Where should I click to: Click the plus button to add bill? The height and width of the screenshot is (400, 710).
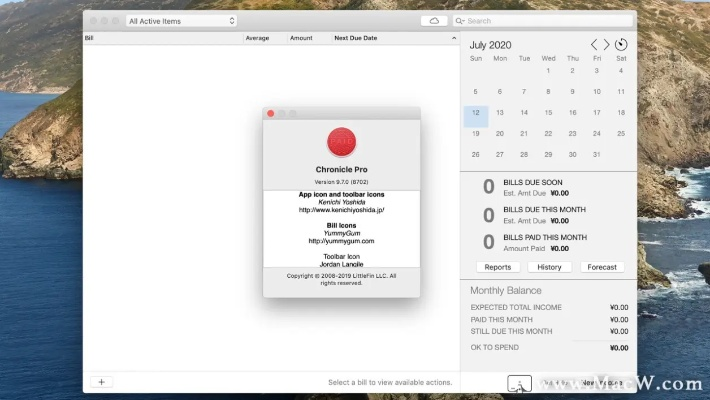coord(101,382)
